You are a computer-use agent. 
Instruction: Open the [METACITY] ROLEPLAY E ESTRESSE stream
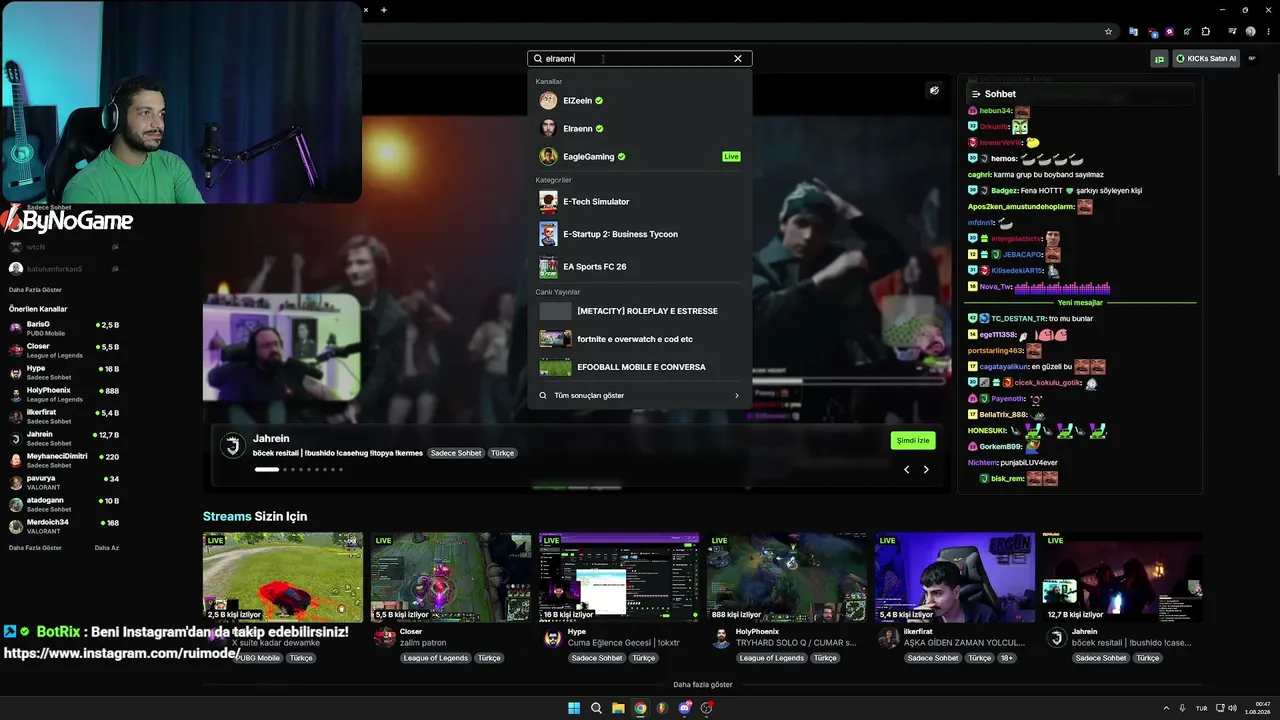(640, 311)
